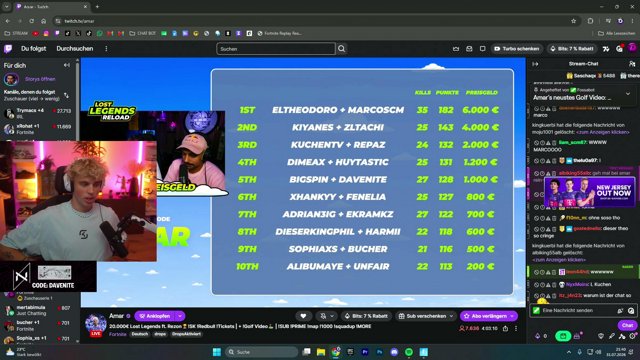Open the emote picker in chat input

click(631, 311)
